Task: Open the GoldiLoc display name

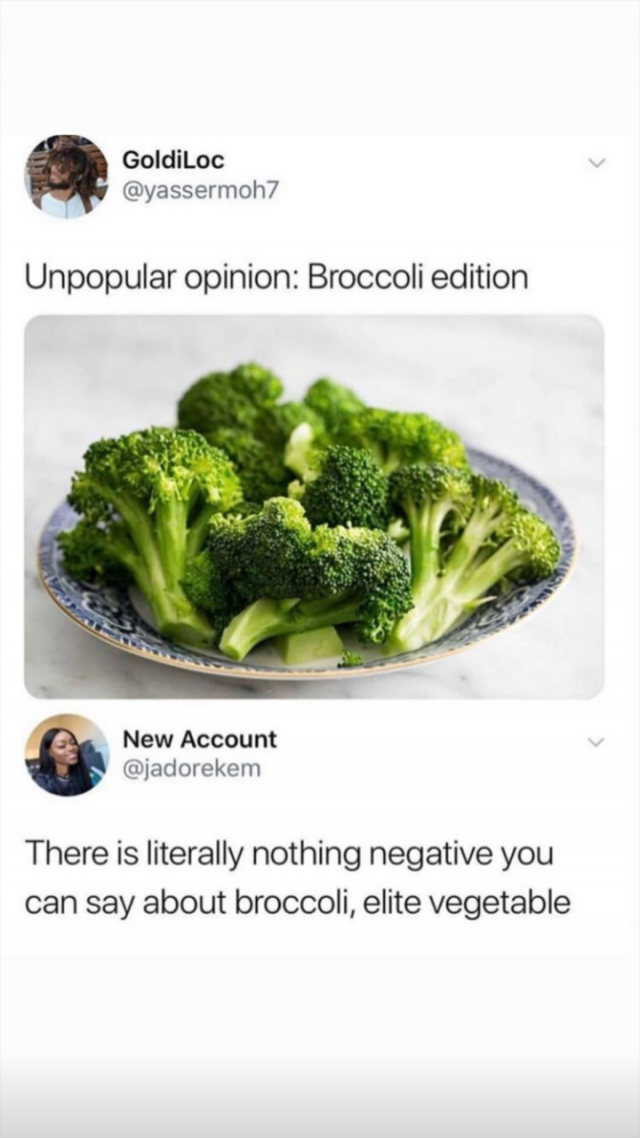Action: click(x=173, y=159)
